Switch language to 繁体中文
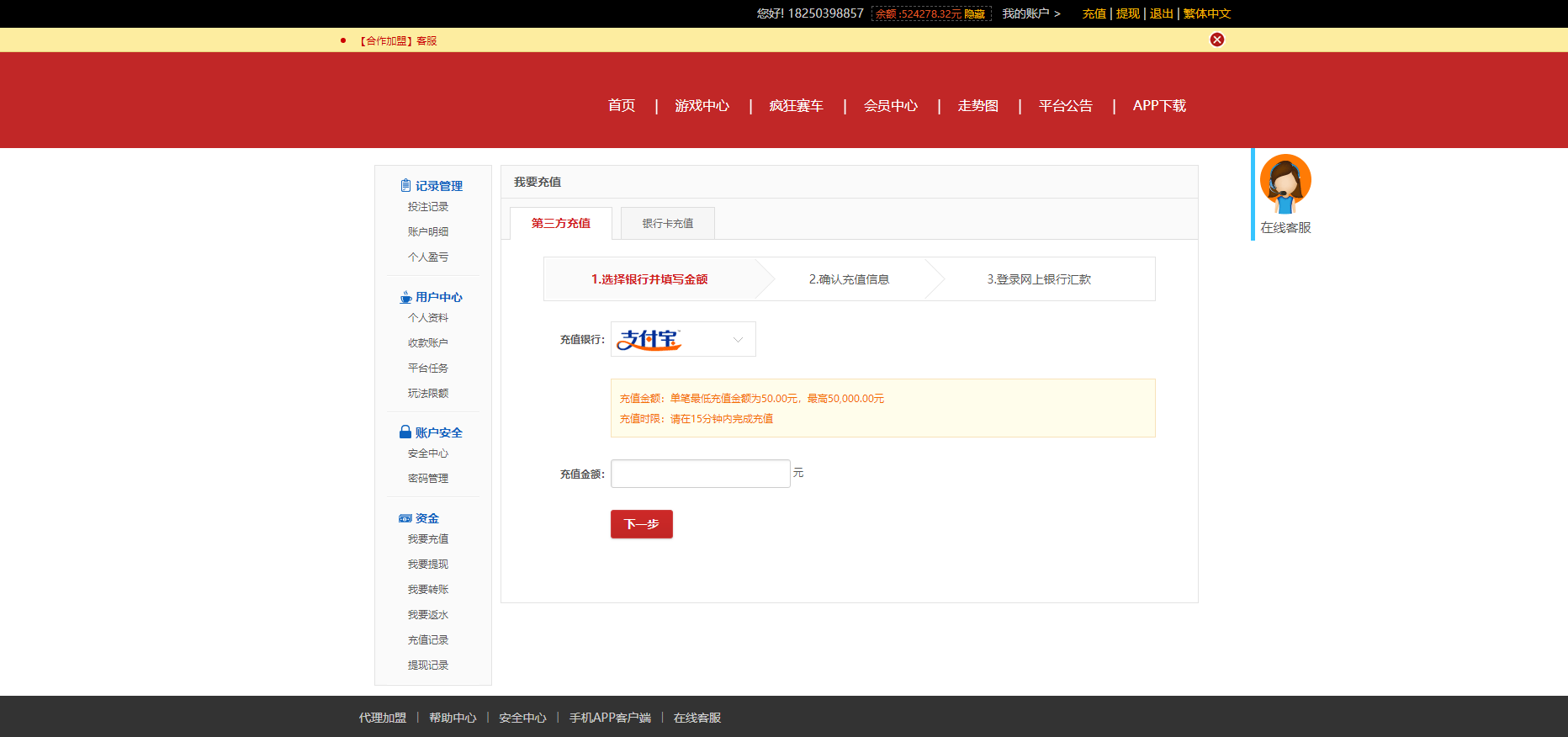 click(1206, 13)
